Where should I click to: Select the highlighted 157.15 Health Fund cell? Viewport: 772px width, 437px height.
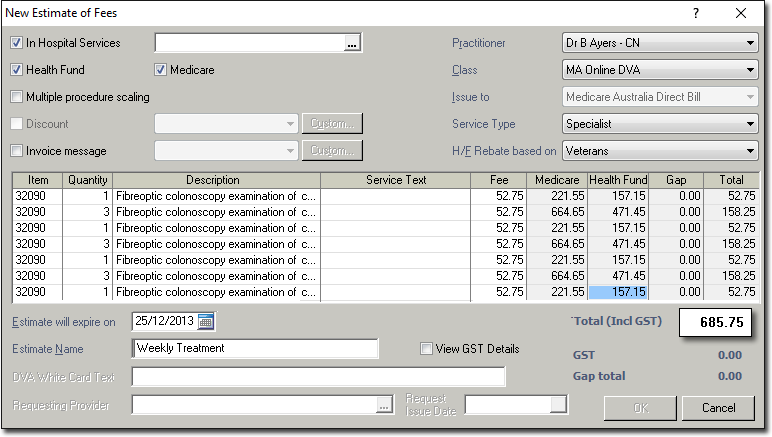618,292
